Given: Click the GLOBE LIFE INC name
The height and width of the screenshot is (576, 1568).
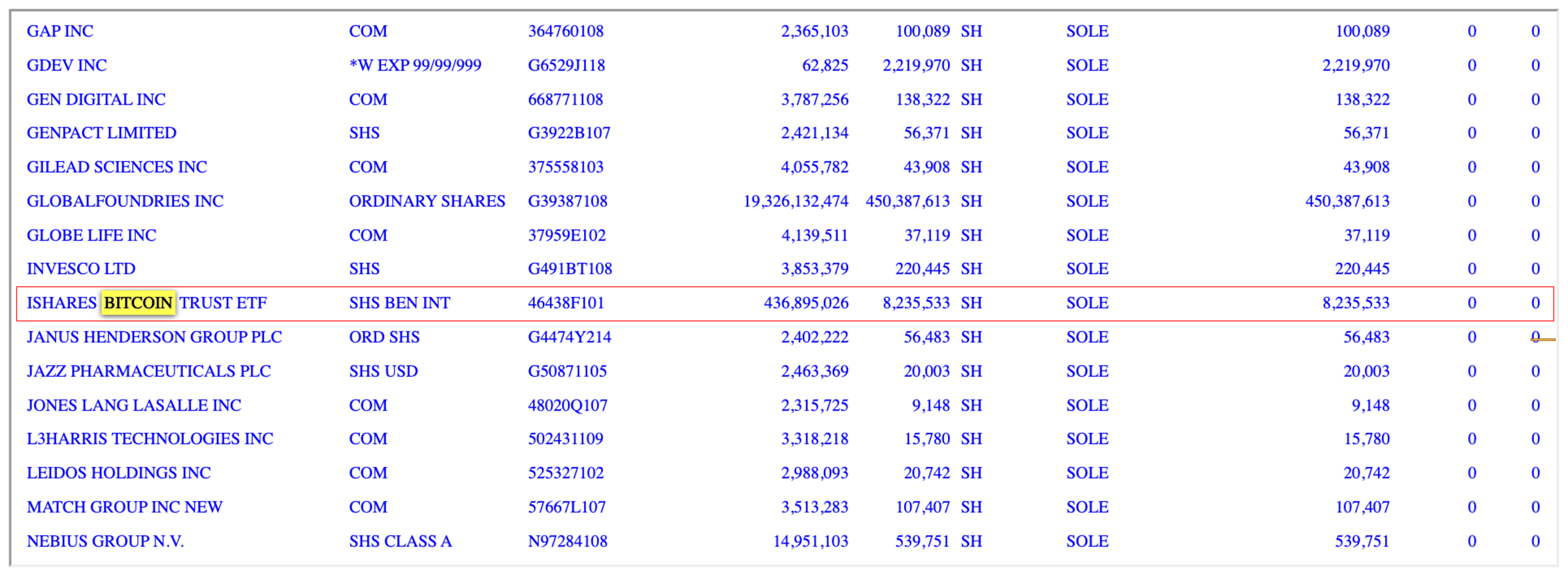Looking at the screenshot, I should 91,235.
